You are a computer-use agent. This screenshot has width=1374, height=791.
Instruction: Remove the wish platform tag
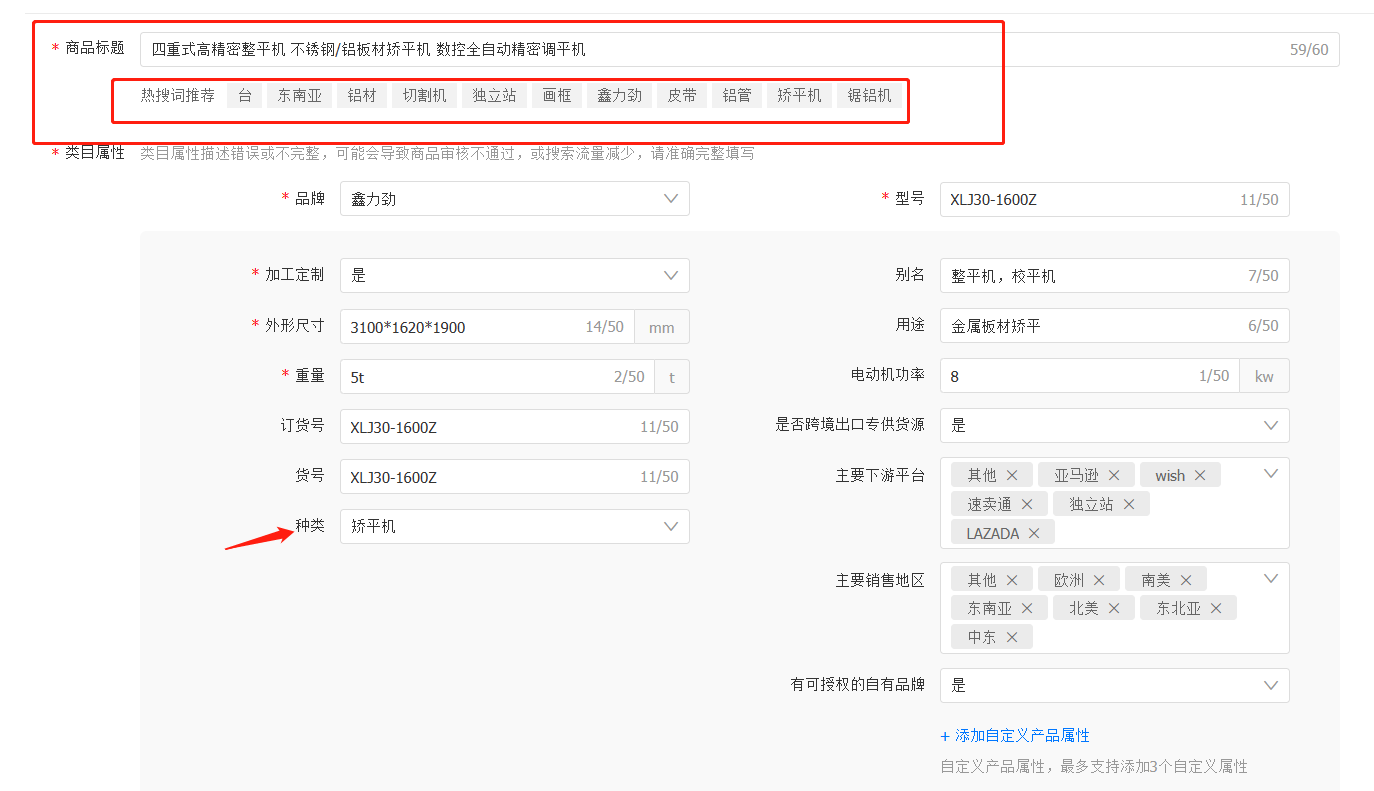point(1200,475)
